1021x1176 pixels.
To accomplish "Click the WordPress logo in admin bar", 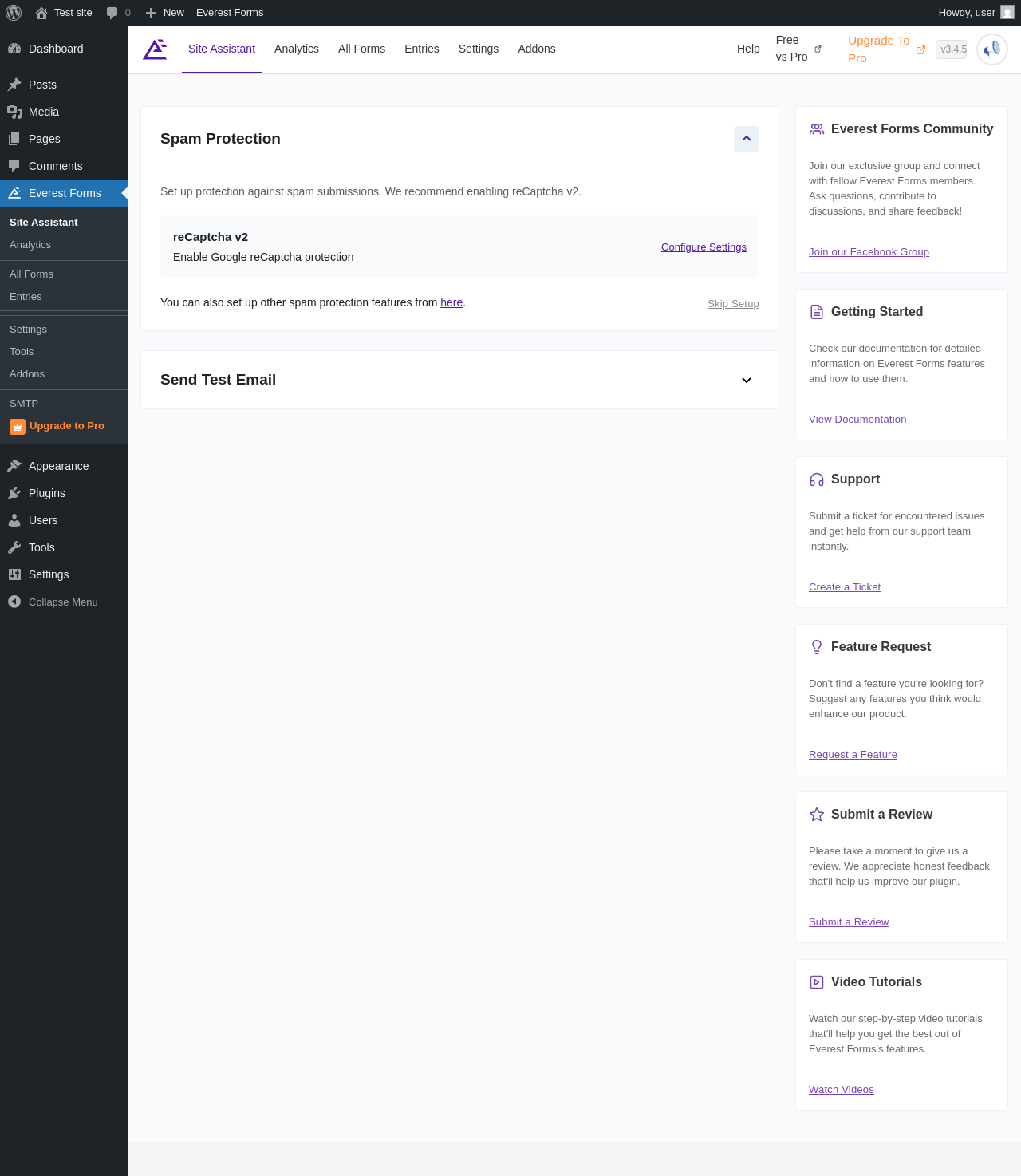I will point(14,13).
